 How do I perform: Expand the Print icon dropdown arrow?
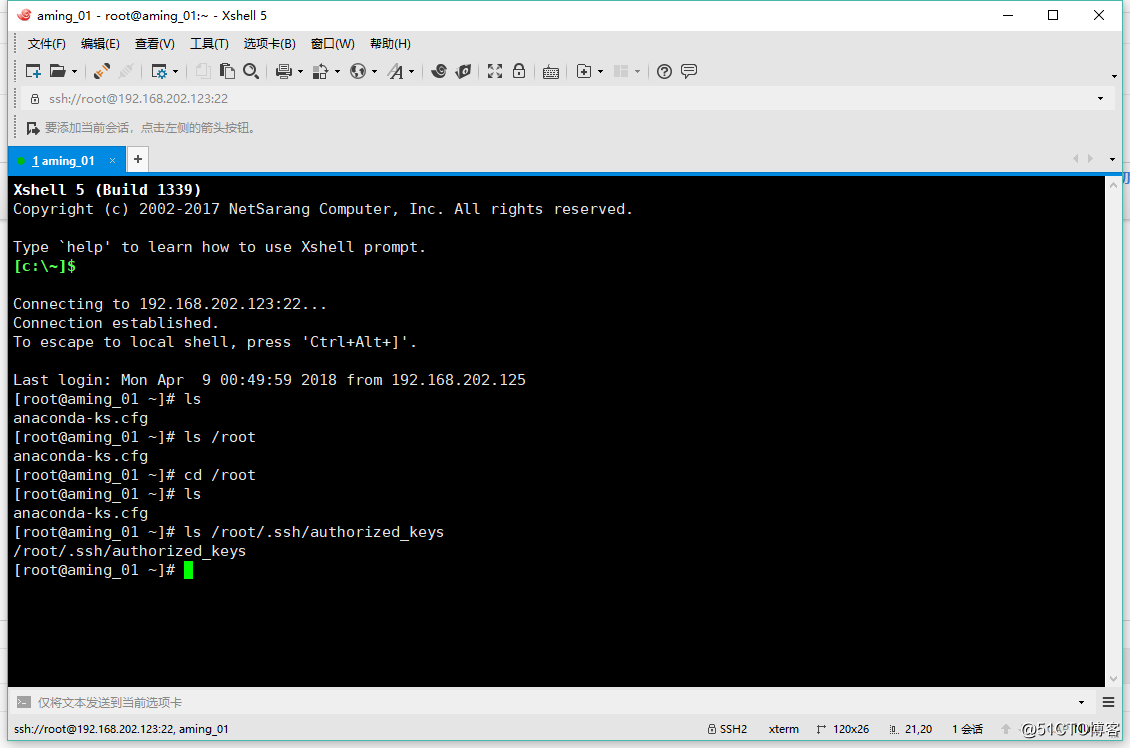pos(301,72)
